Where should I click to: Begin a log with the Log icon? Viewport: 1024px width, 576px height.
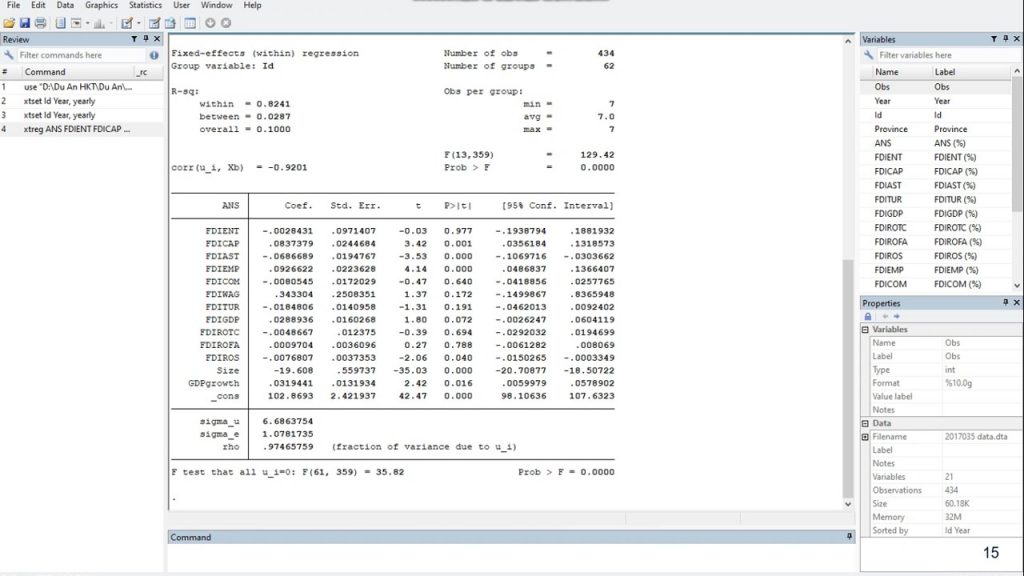(x=60, y=22)
